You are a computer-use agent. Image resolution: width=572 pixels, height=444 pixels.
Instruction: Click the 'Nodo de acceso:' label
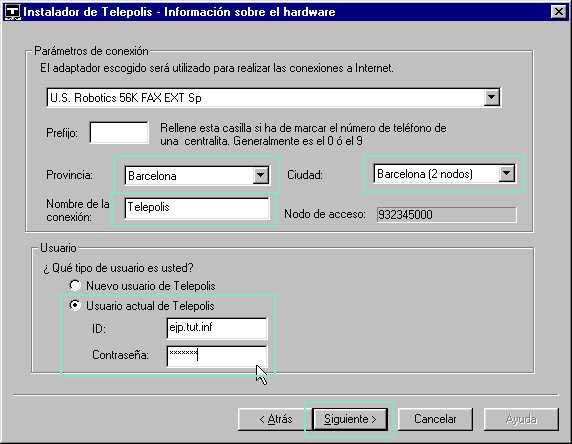pyautogui.click(x=325, y=214)
